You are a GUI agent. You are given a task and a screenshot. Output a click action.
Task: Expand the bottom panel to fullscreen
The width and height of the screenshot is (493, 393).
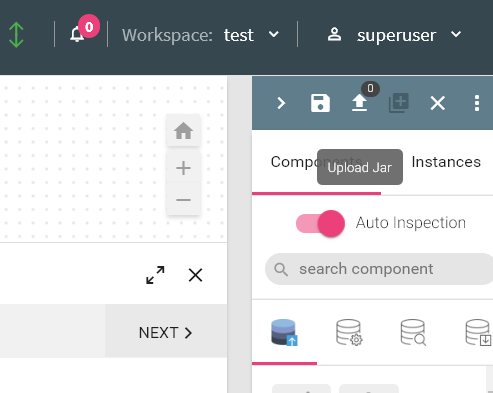[155, 275]
